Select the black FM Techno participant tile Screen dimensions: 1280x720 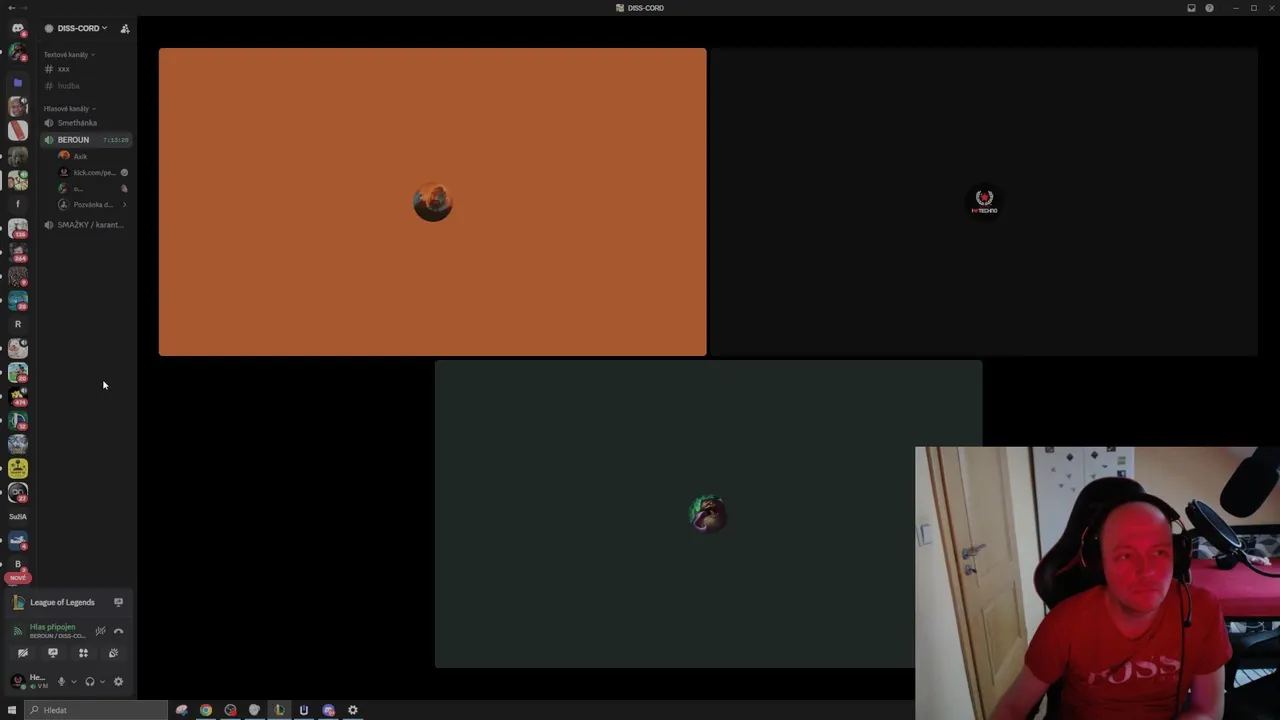coord(984,202)
